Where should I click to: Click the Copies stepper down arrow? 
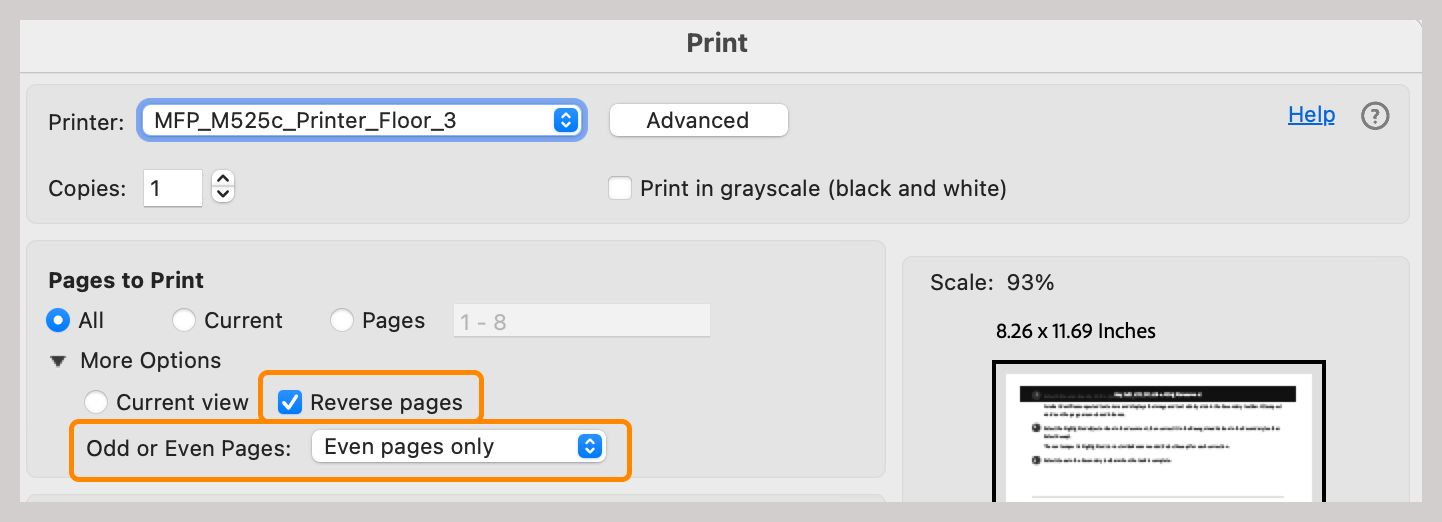(224, 194)
